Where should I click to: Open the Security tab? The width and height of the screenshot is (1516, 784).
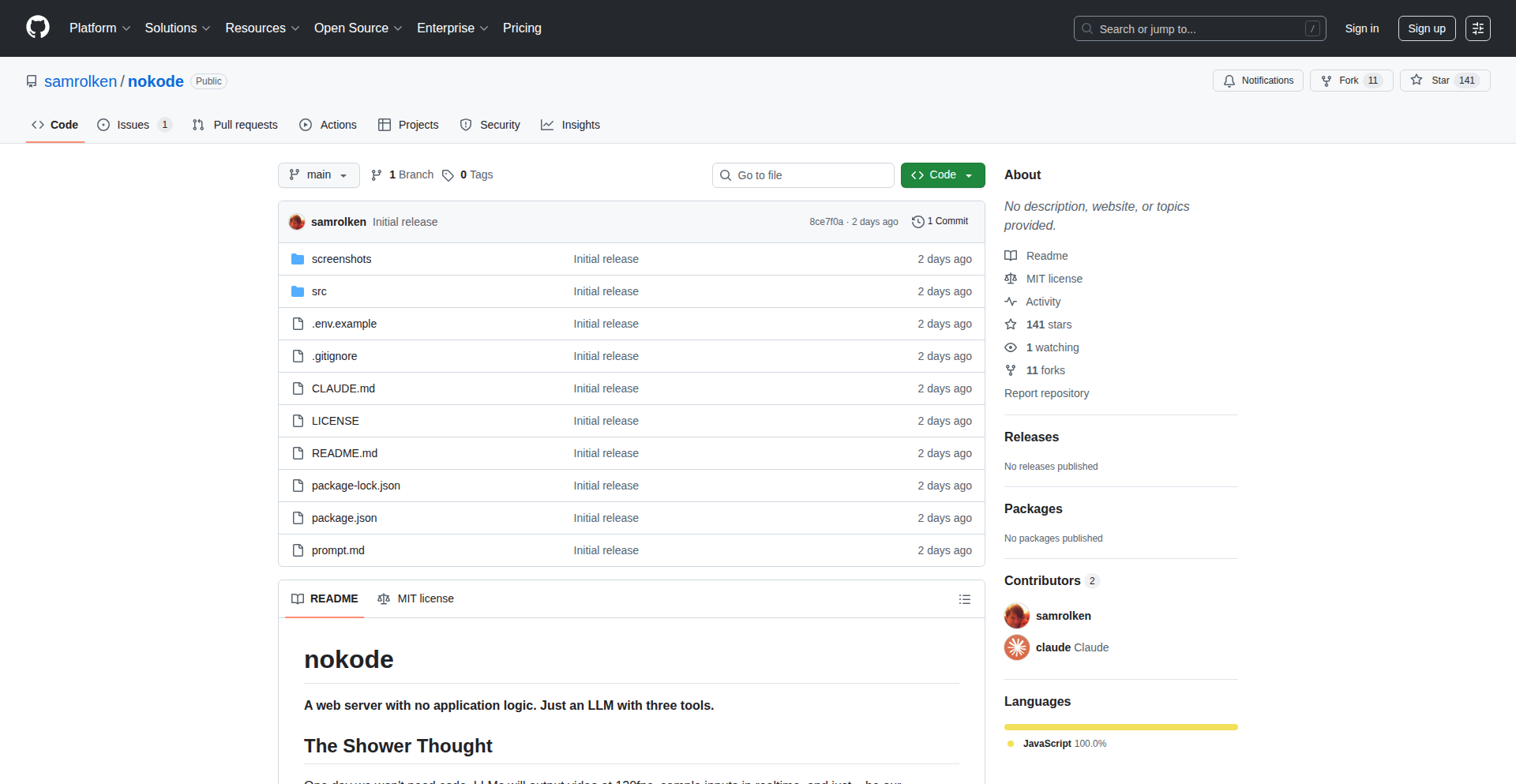coord(490,125)
